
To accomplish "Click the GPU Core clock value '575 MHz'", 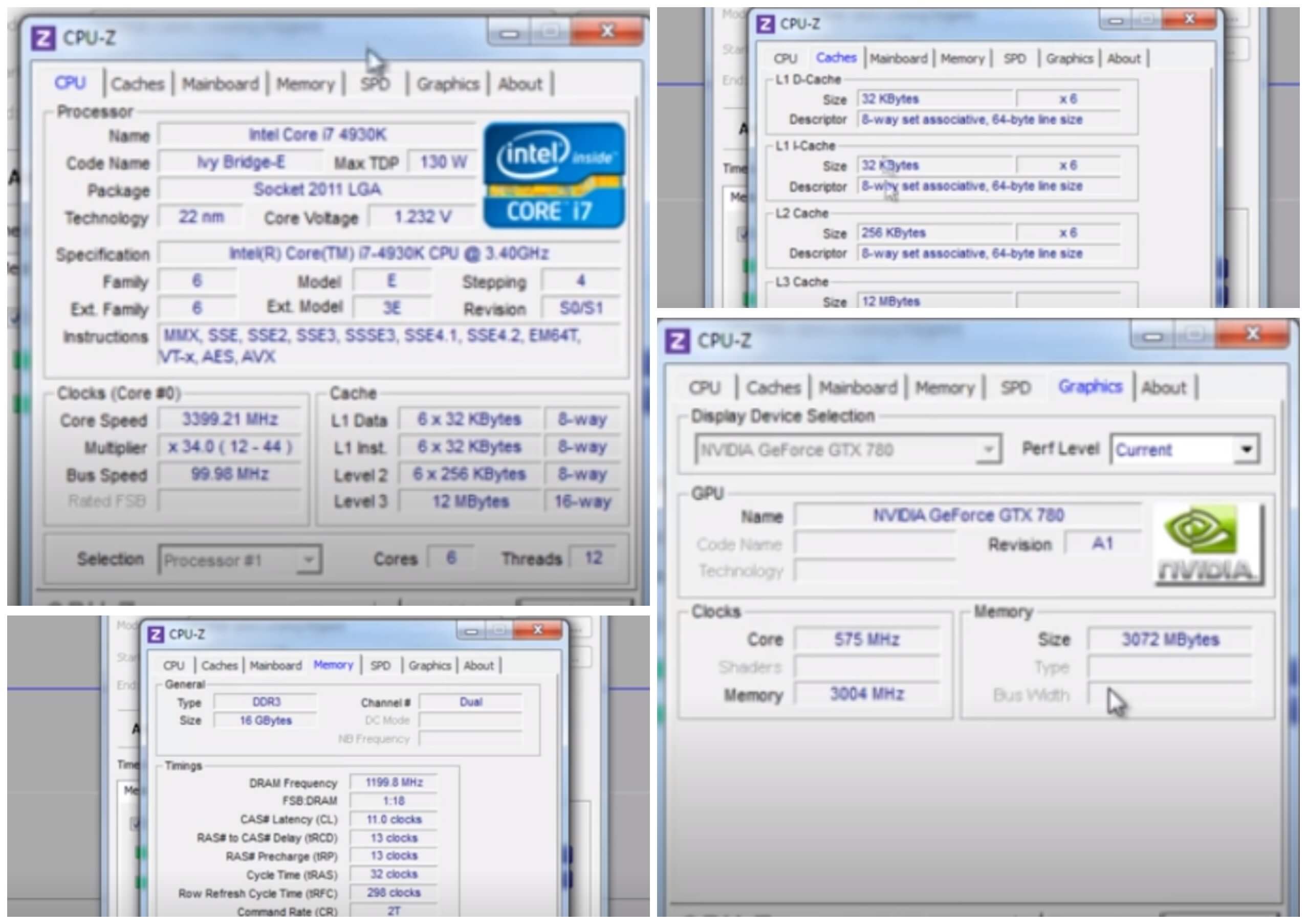I will [867, 640].
